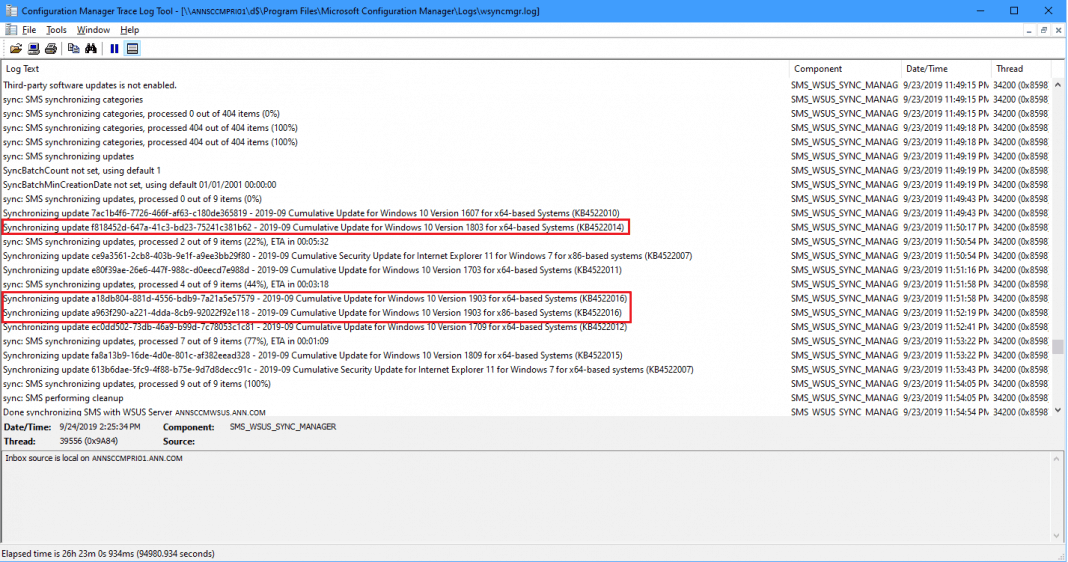
Task: Click the 9/23/2019 11:52:41 PM date cell
Action: click(x=946, y=327)
